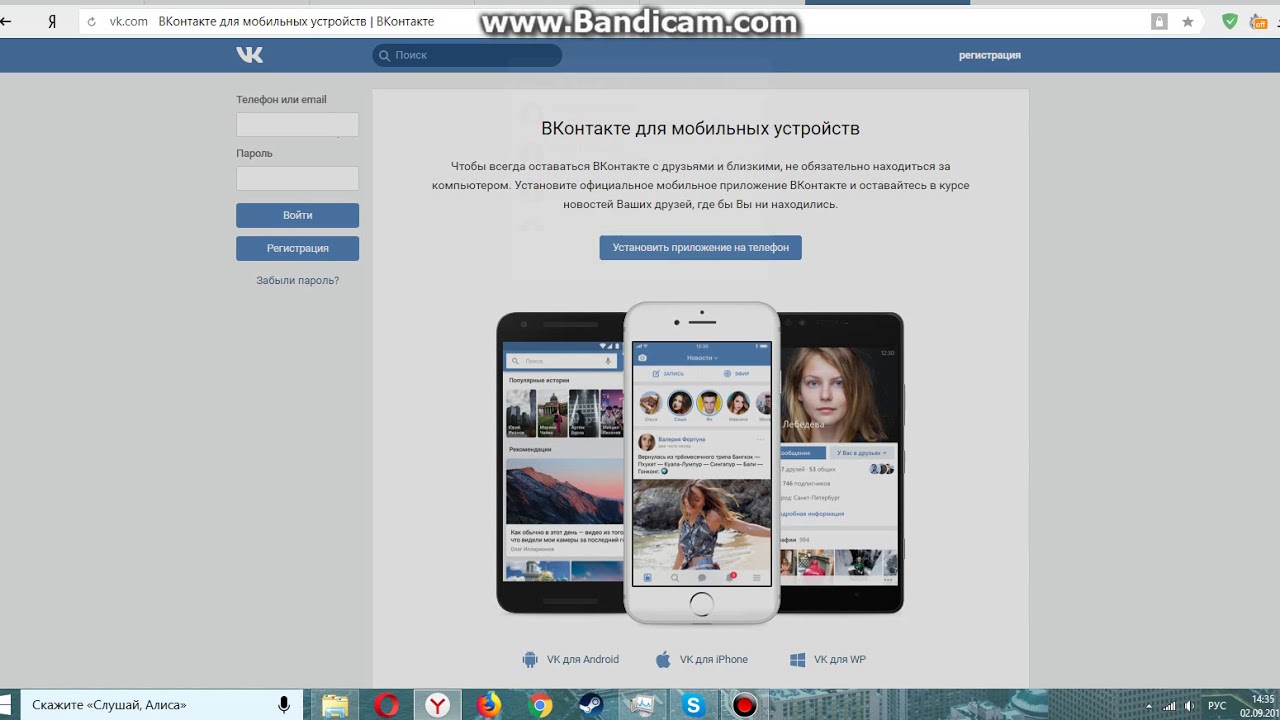Click the left Android phone mockup image
Screen dimensions: 1280x720
[560, 463]
